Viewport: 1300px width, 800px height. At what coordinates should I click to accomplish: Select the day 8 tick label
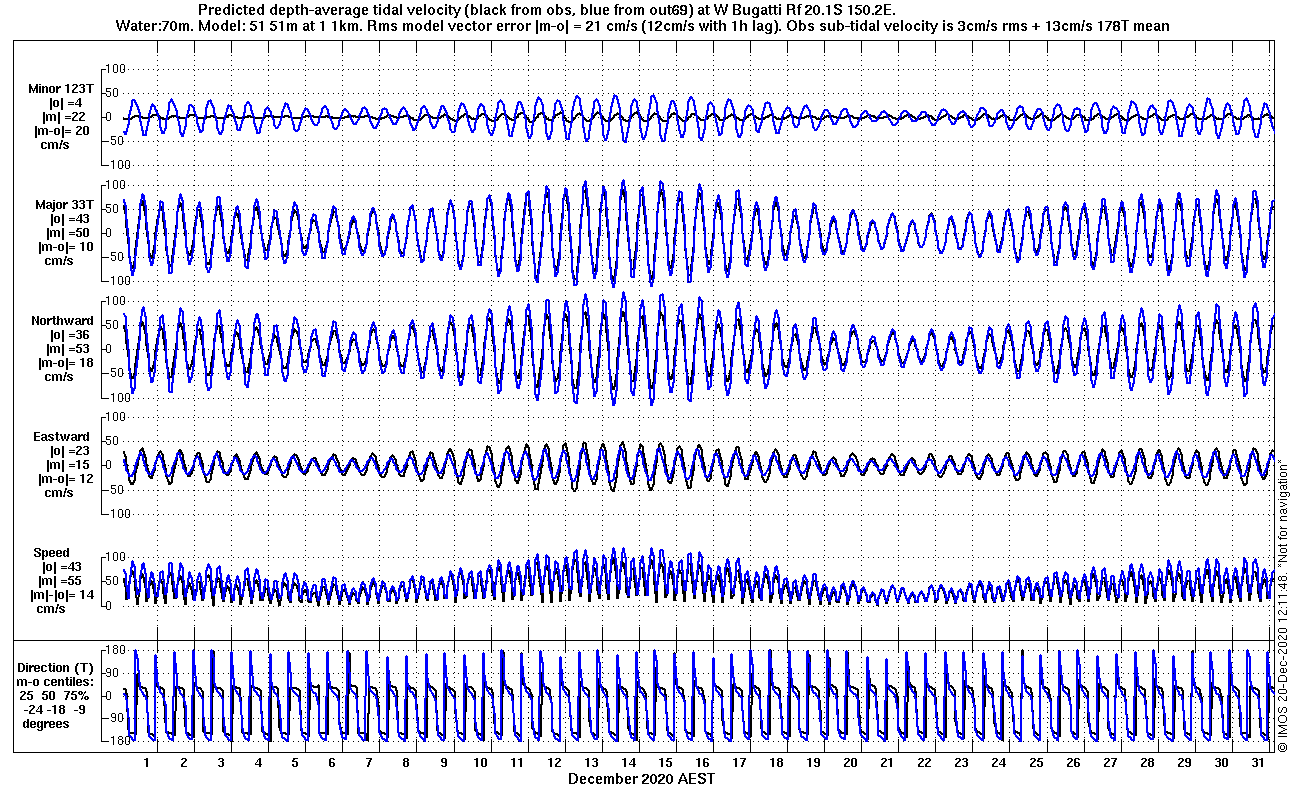click(x=406, y=762)
